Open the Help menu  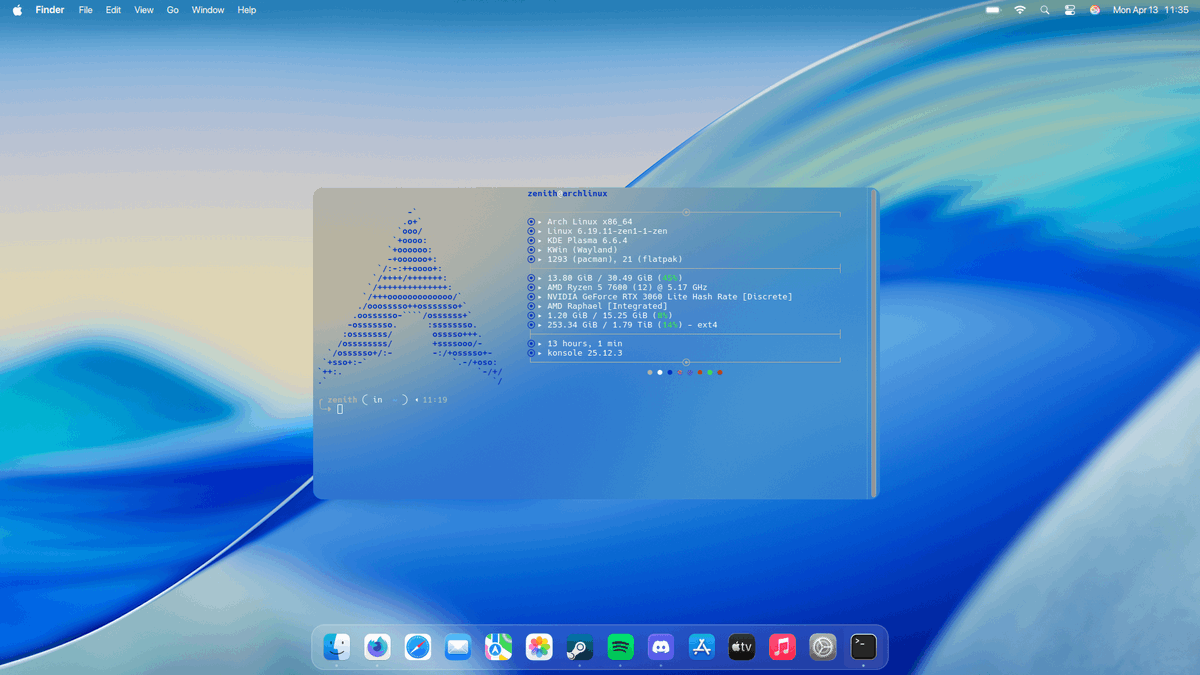[x=247, y=10]
